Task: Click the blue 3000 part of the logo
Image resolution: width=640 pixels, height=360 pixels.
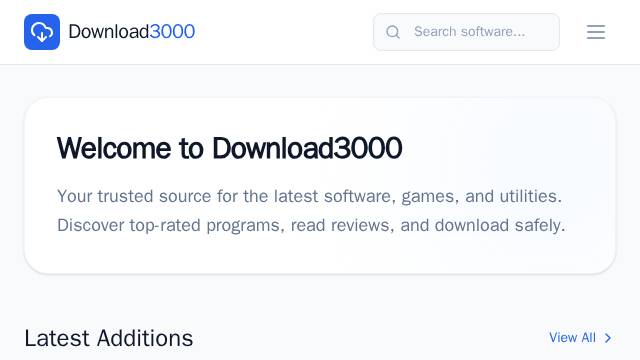Action: [x=172, y=32]
